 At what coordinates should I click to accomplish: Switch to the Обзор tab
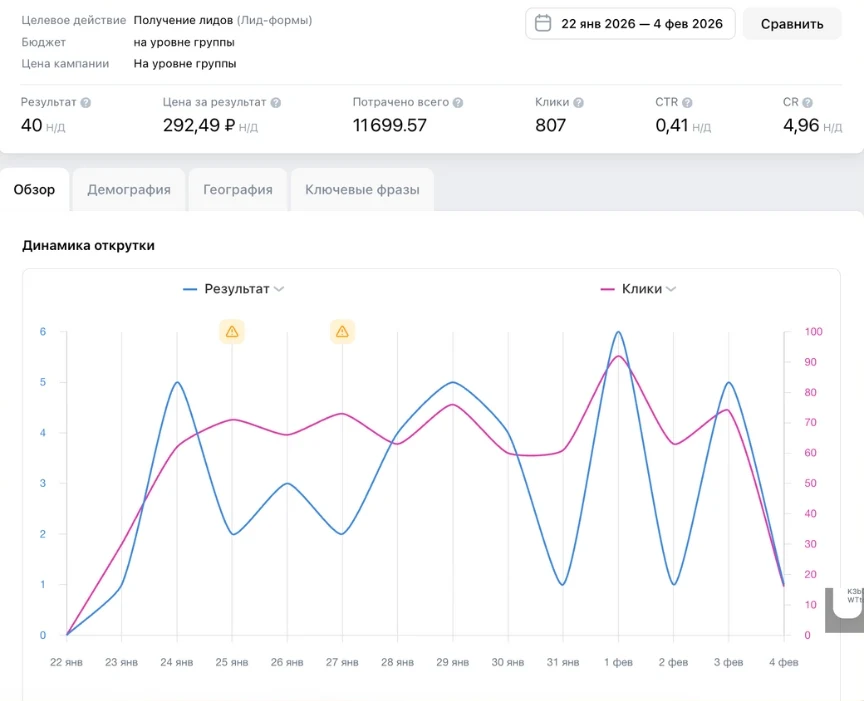pos(34,190)
